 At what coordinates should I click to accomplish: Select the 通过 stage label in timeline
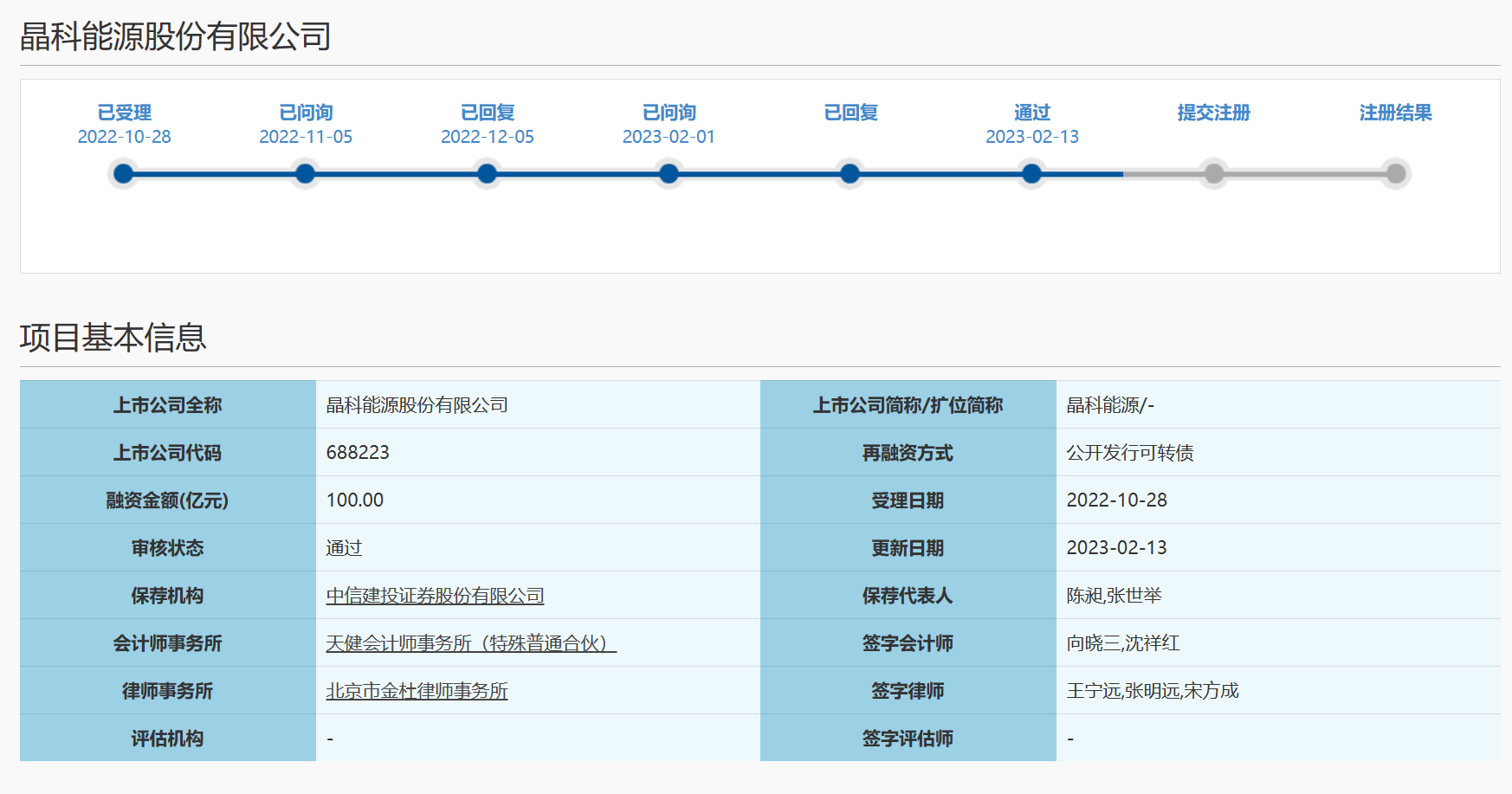[1031, 113]
